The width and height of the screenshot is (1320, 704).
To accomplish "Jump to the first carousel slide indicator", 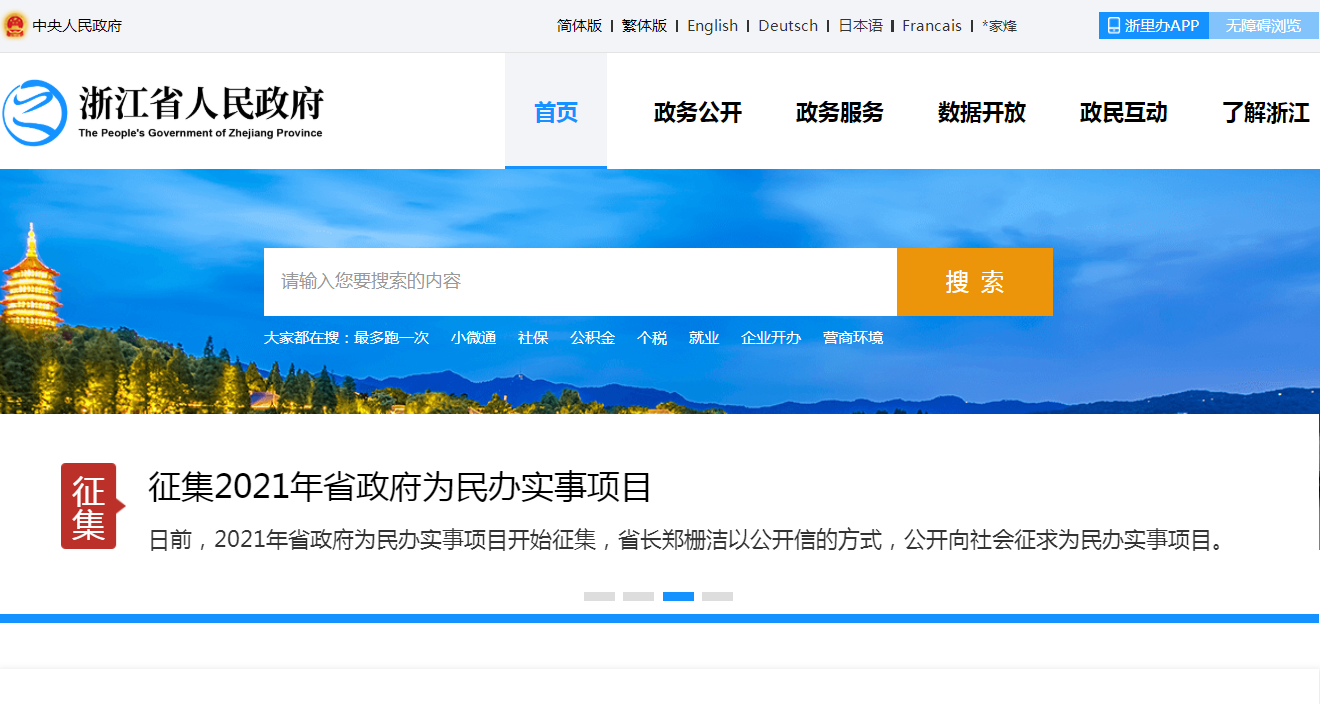I will tap(599, 596).
